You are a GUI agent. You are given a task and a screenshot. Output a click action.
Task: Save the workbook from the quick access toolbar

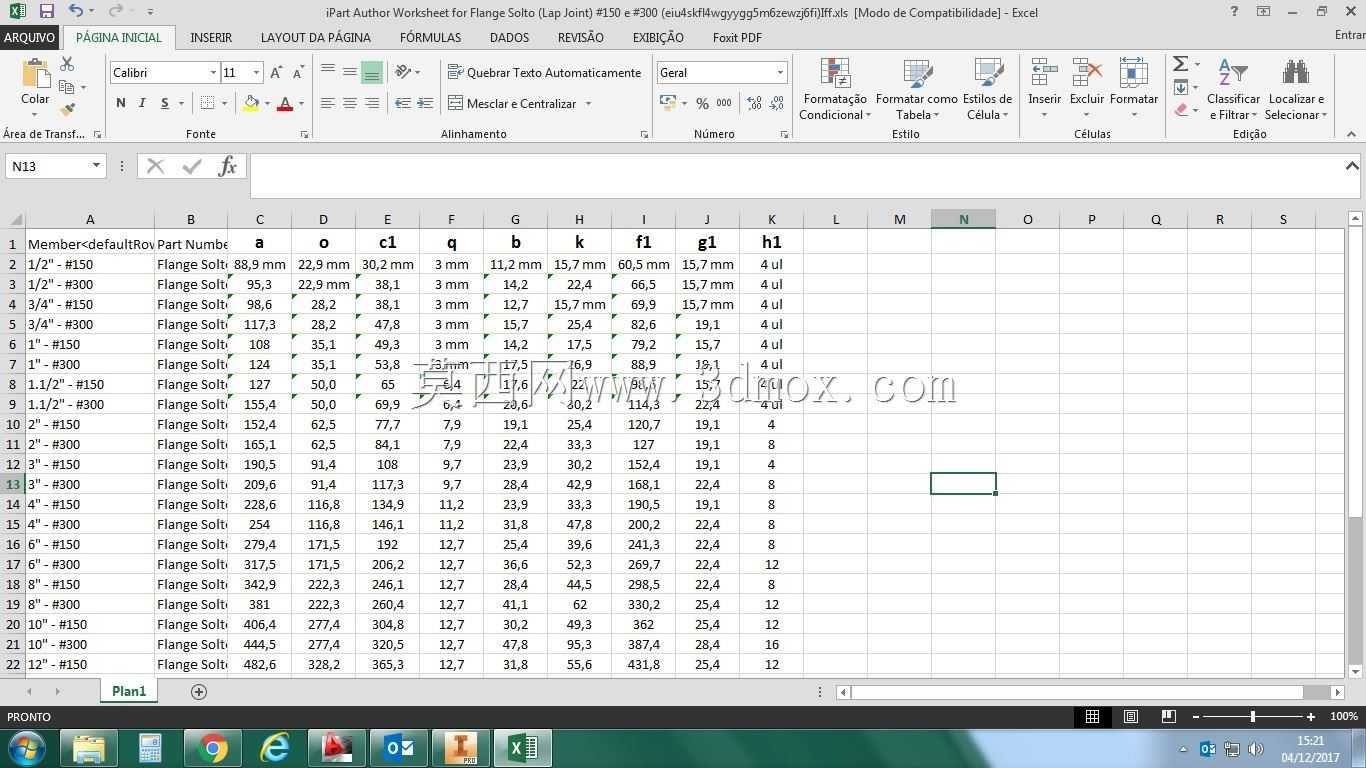46,12
